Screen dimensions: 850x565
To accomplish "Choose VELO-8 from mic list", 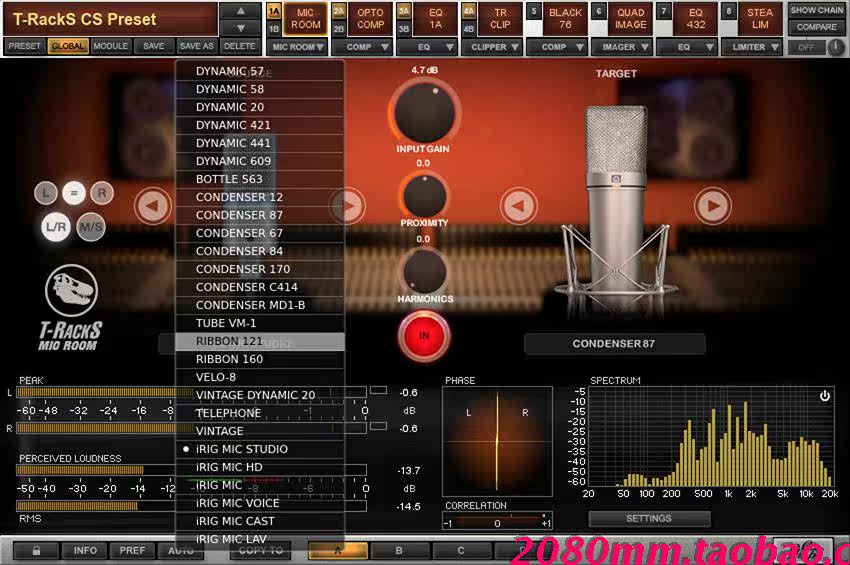I will click(x=260, y=377).
